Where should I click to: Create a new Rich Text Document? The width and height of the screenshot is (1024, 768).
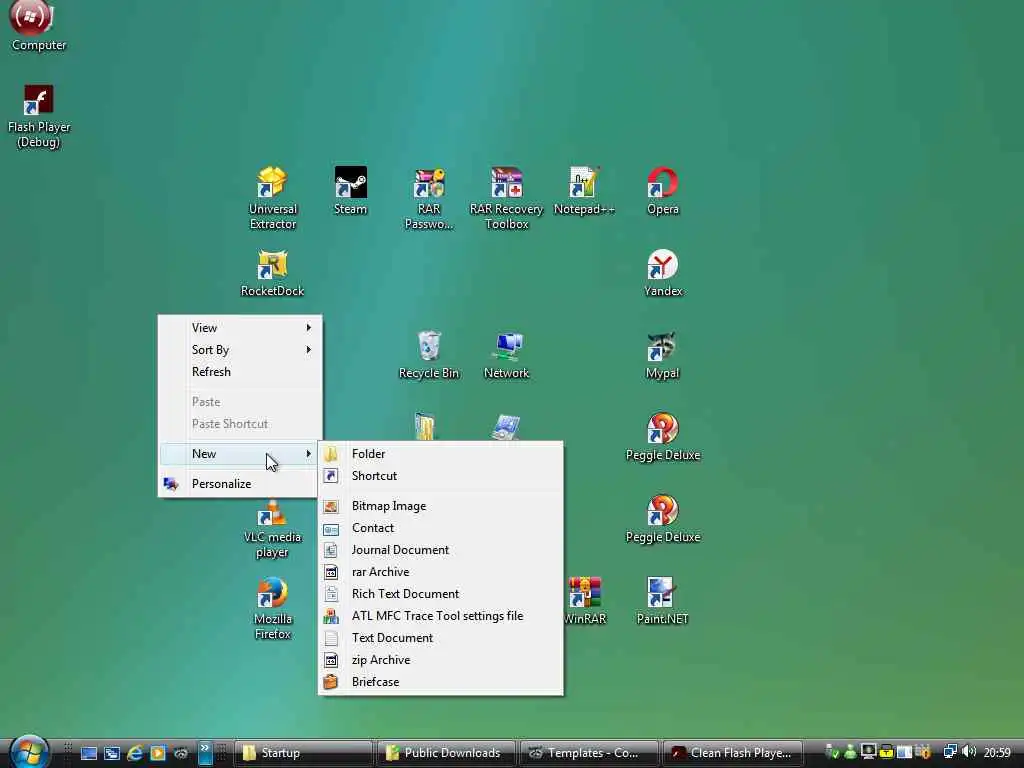click(440, 594)
